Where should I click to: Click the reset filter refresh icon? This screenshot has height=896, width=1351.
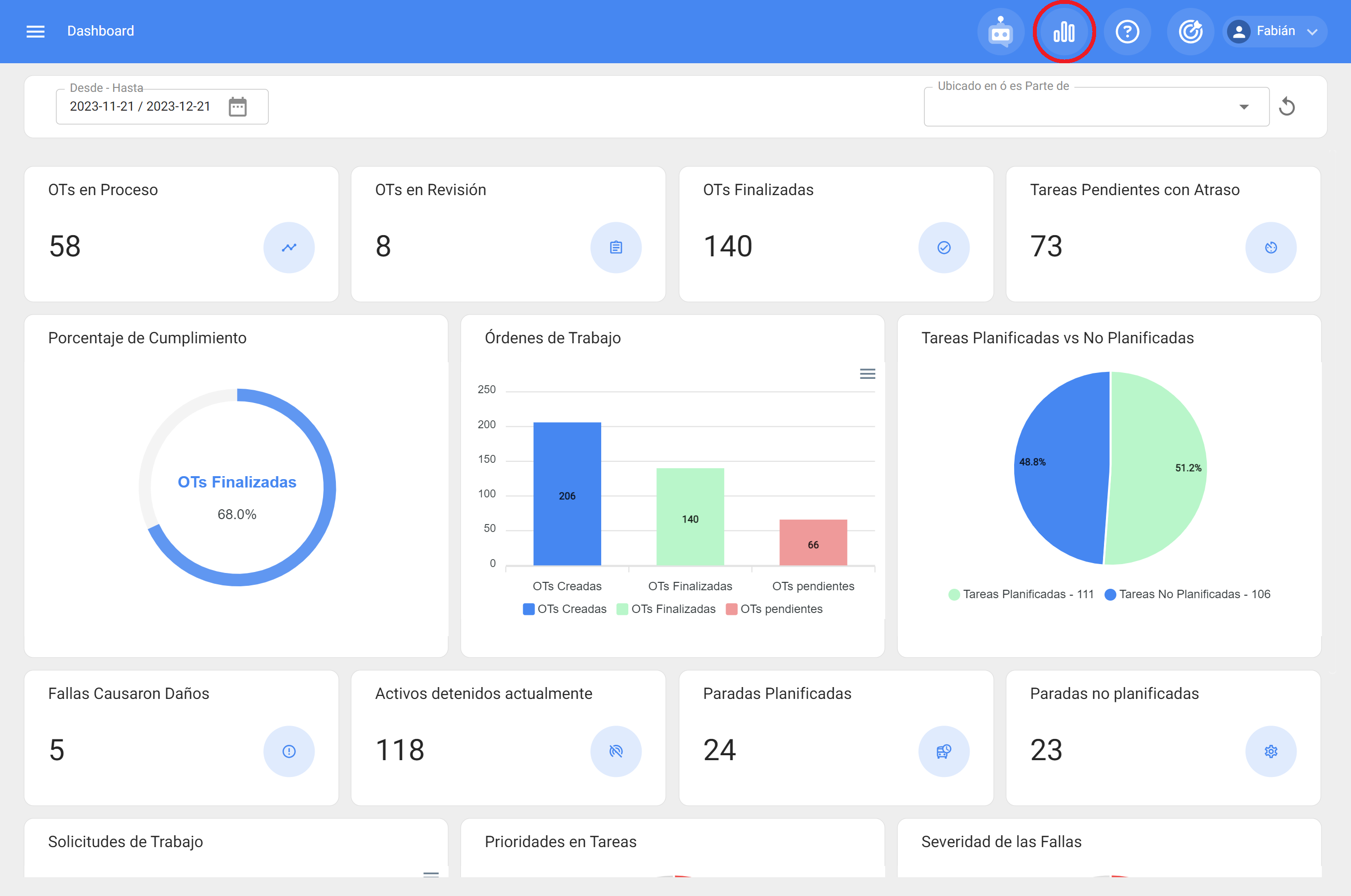pos(1287,106)
